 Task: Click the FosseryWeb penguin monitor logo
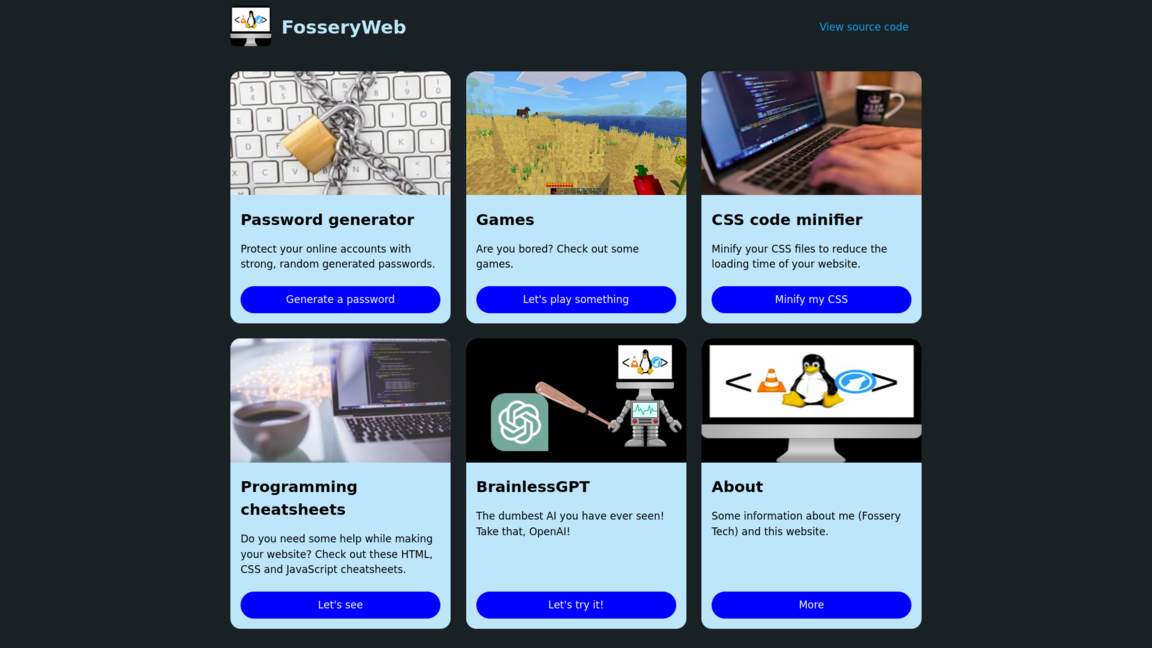[251, 26]
